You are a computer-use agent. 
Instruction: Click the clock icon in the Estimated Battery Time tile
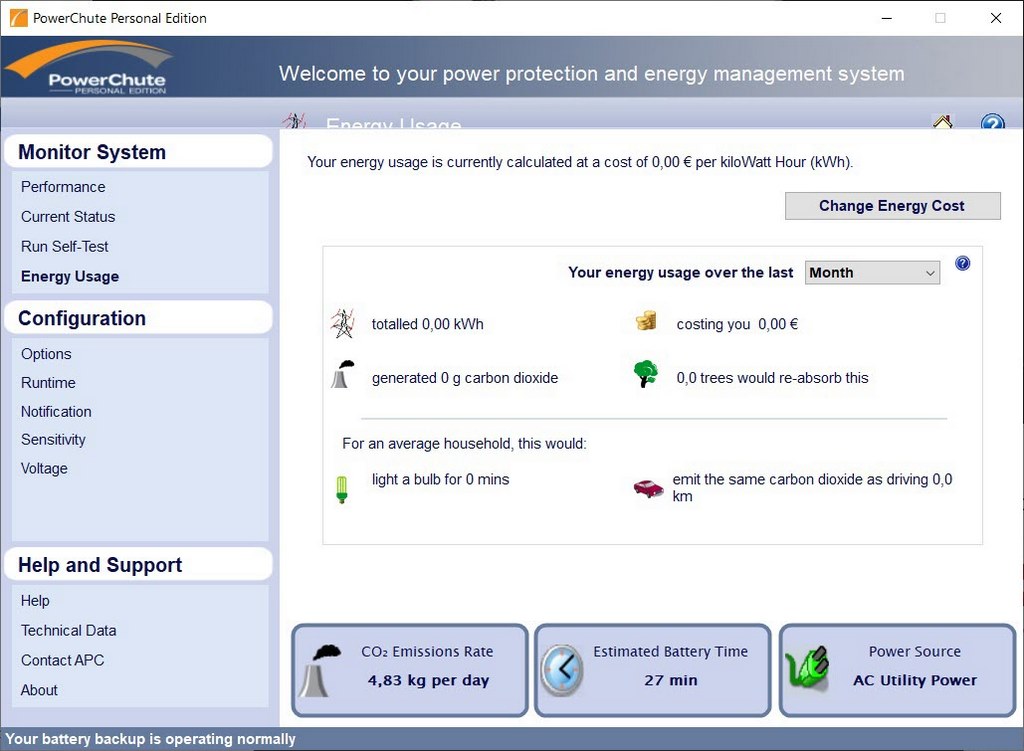coord(562,671)
